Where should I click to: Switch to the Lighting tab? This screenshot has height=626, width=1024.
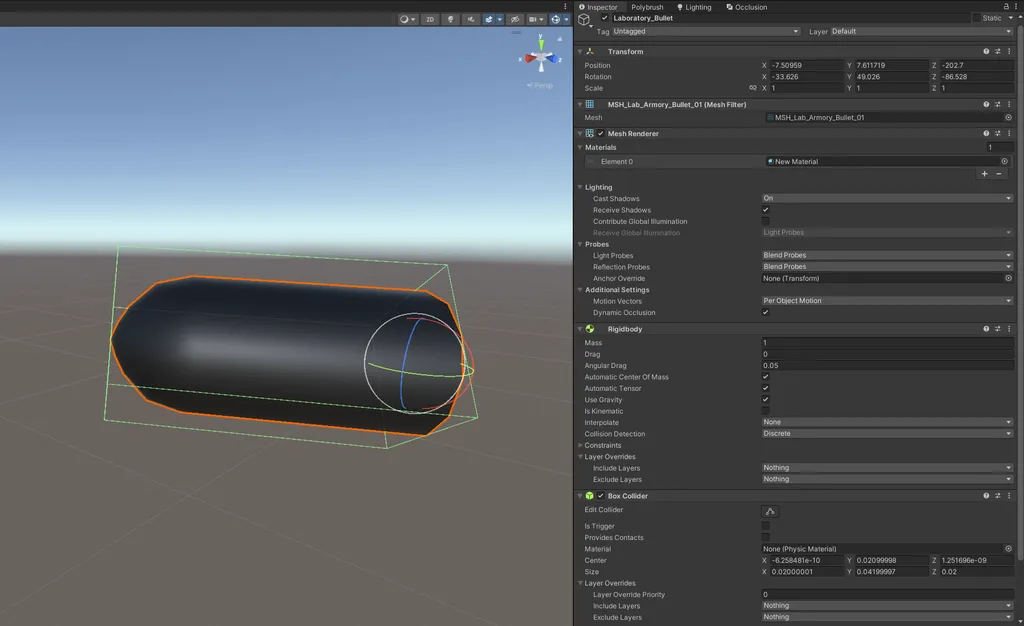point(694,7)
